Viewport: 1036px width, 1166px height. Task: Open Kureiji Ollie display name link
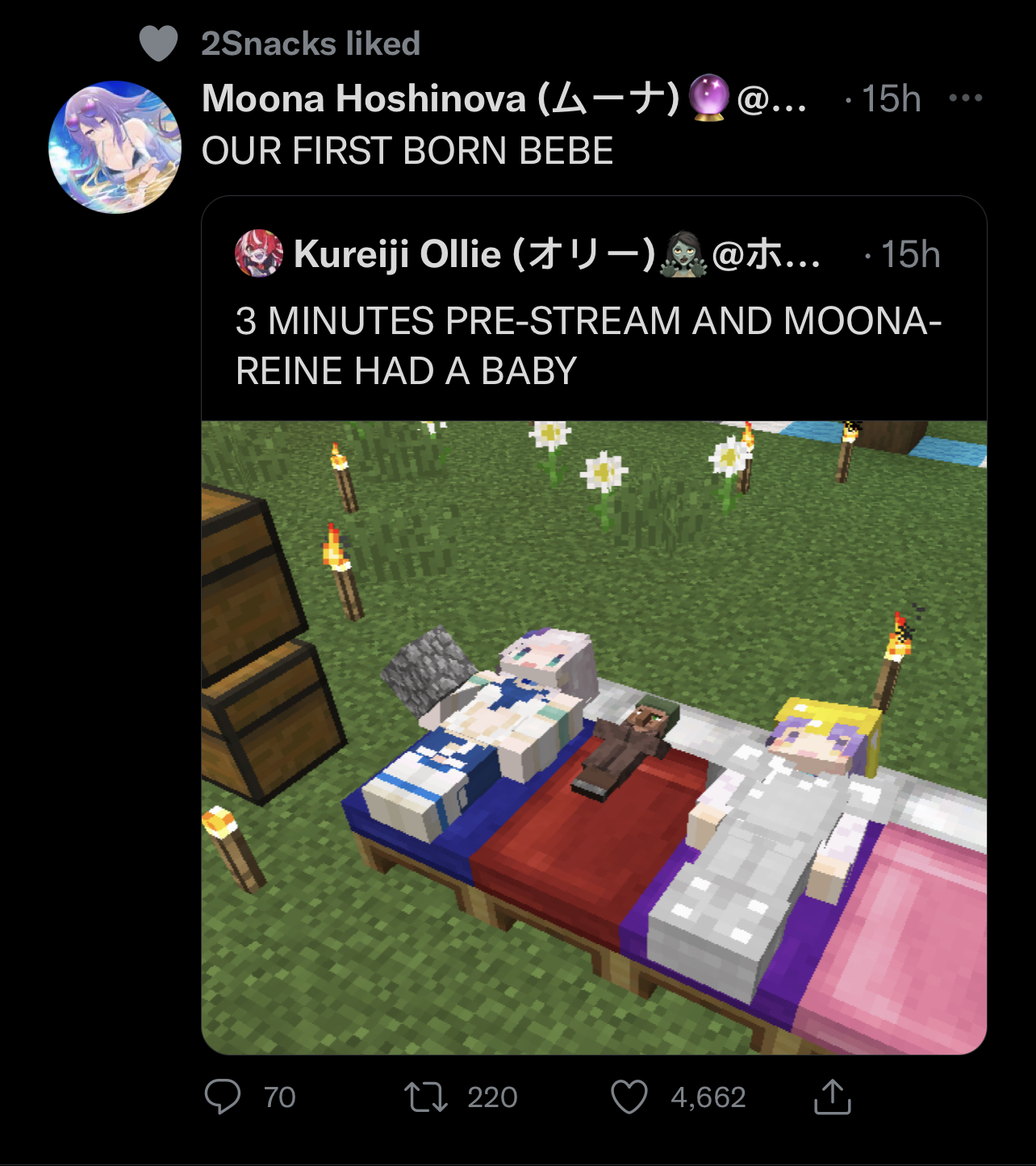(x=474, y=254)
